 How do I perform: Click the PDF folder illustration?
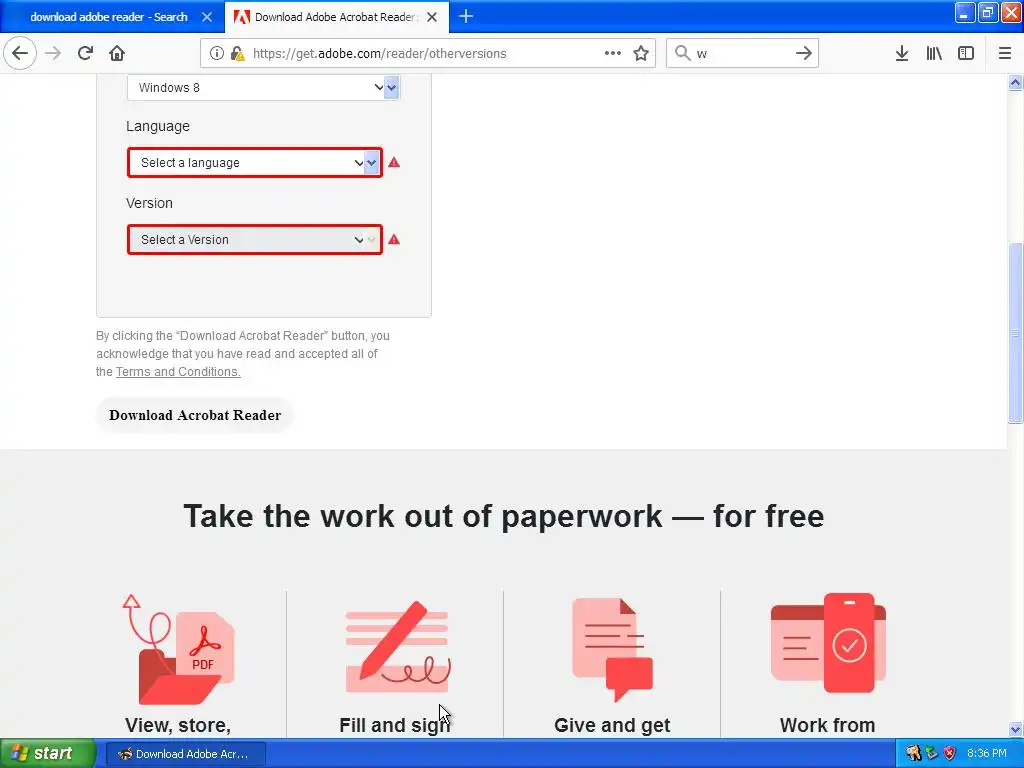[178, 648]
